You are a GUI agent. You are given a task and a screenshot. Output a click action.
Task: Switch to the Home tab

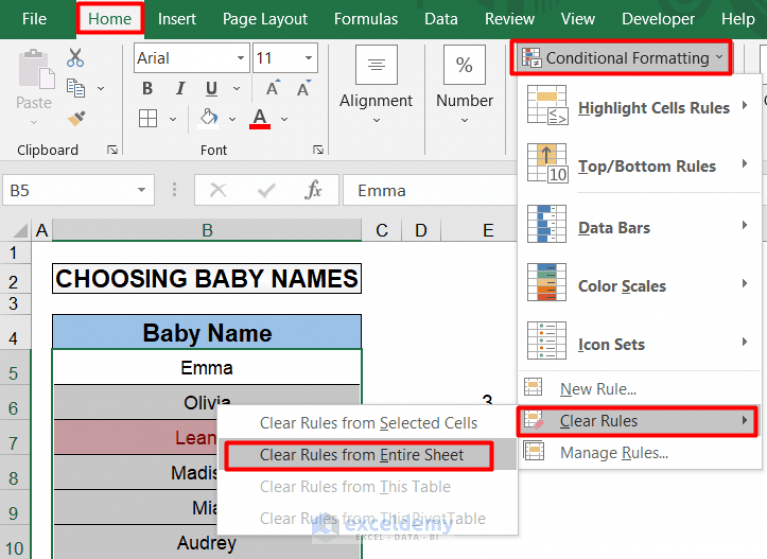(x=110, y=19)
